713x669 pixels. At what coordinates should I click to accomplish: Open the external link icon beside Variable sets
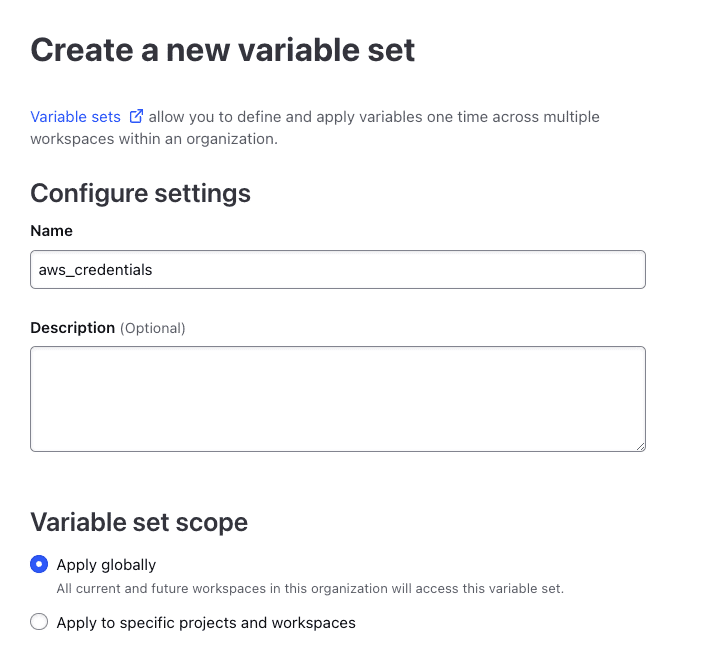point(136,116)
